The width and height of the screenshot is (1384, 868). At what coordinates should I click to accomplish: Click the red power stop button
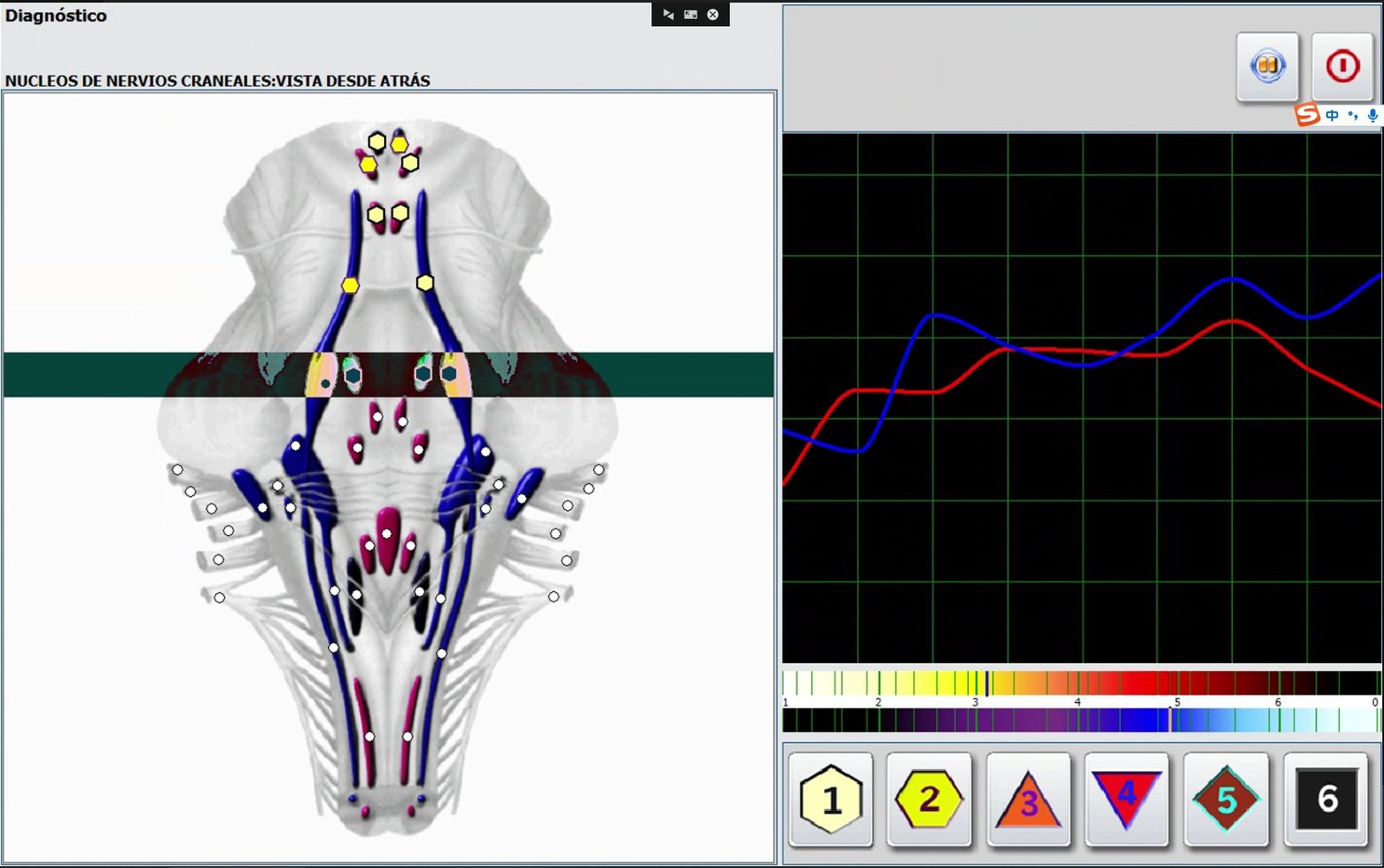click(1342, 67)
